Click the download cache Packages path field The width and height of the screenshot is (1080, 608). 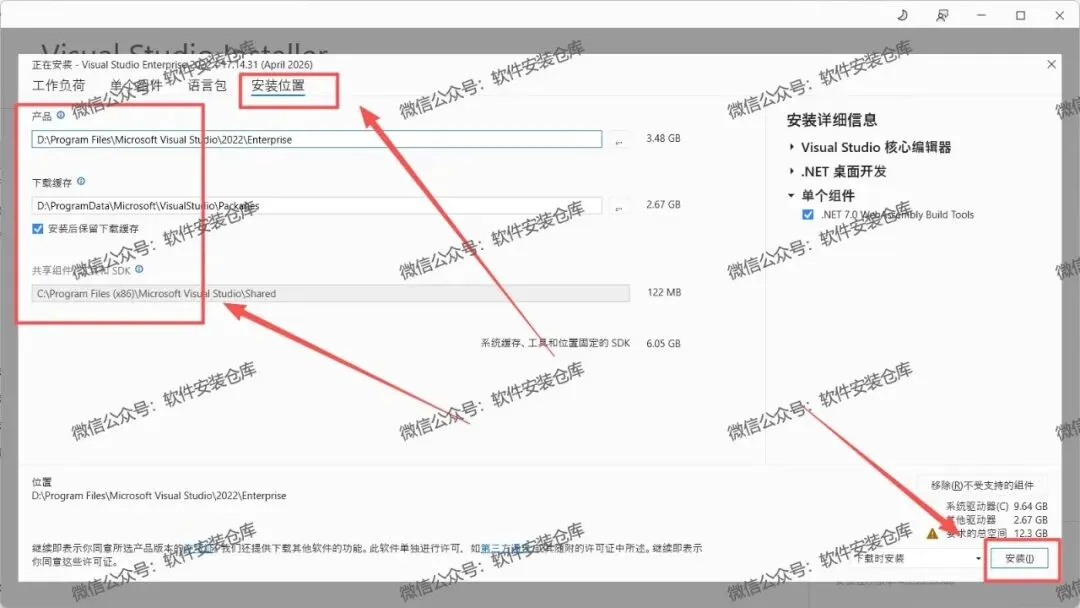tap(317, 206)
